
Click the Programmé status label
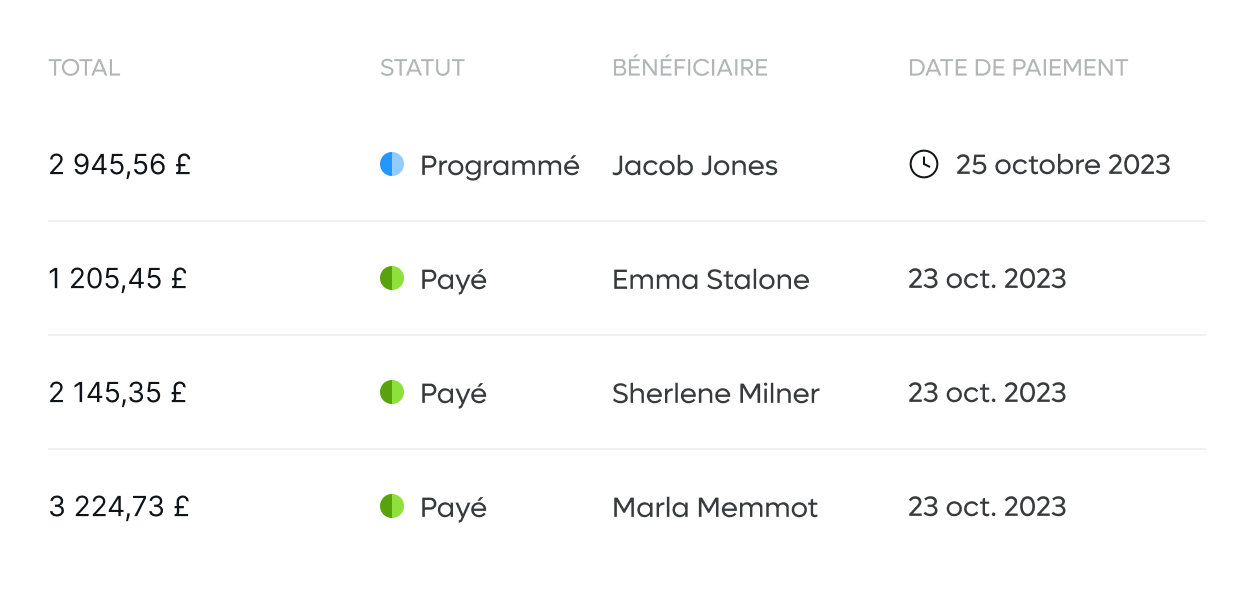[x=500, y=166]
